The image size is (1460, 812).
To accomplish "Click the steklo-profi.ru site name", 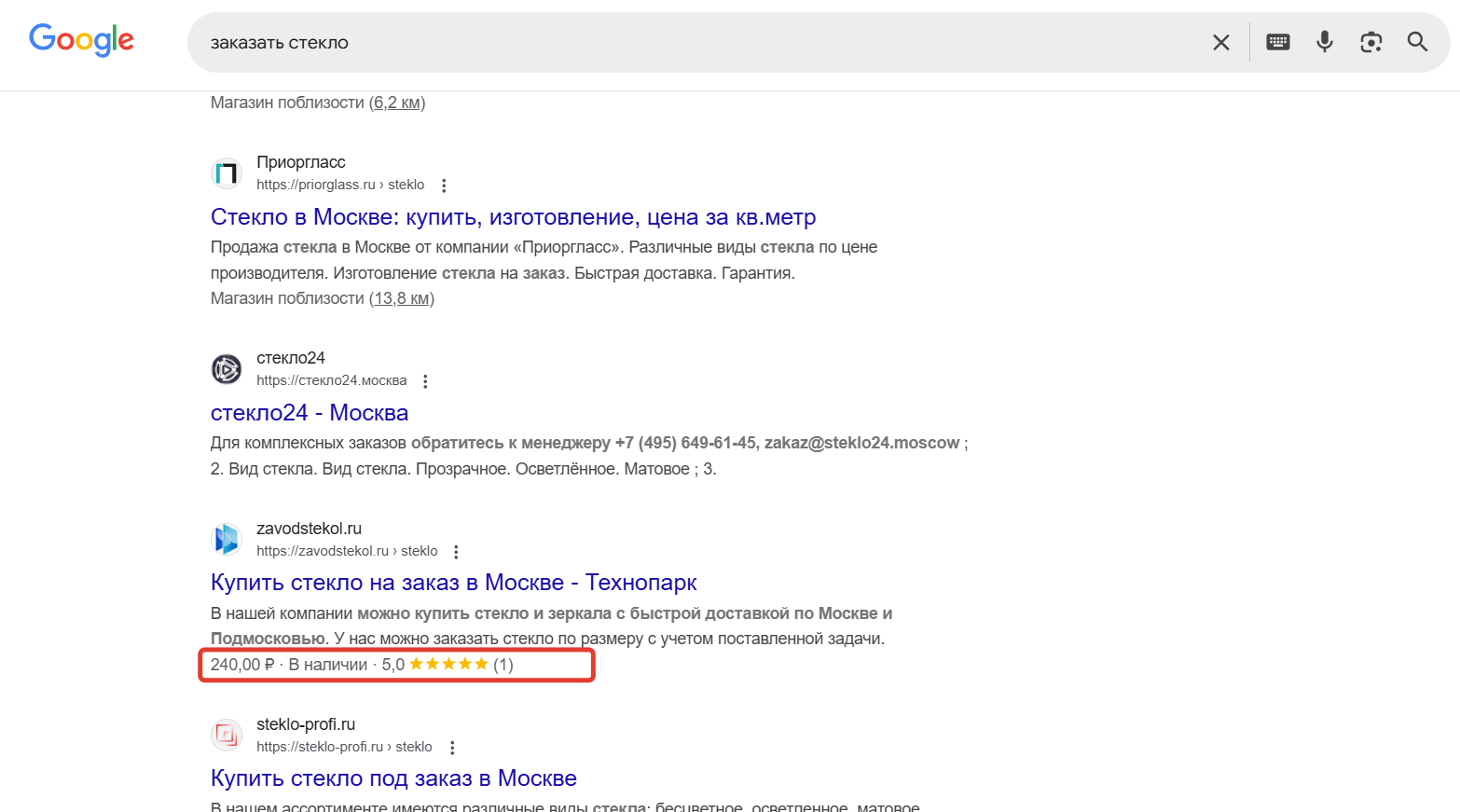I will point(306,724).
